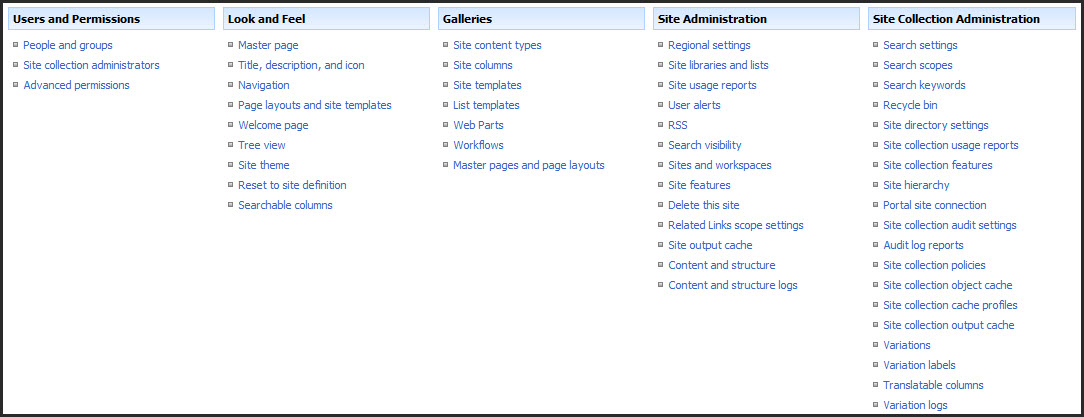Open Navigation settings link
Viewport: 1084px width, 417px height.
264,85
